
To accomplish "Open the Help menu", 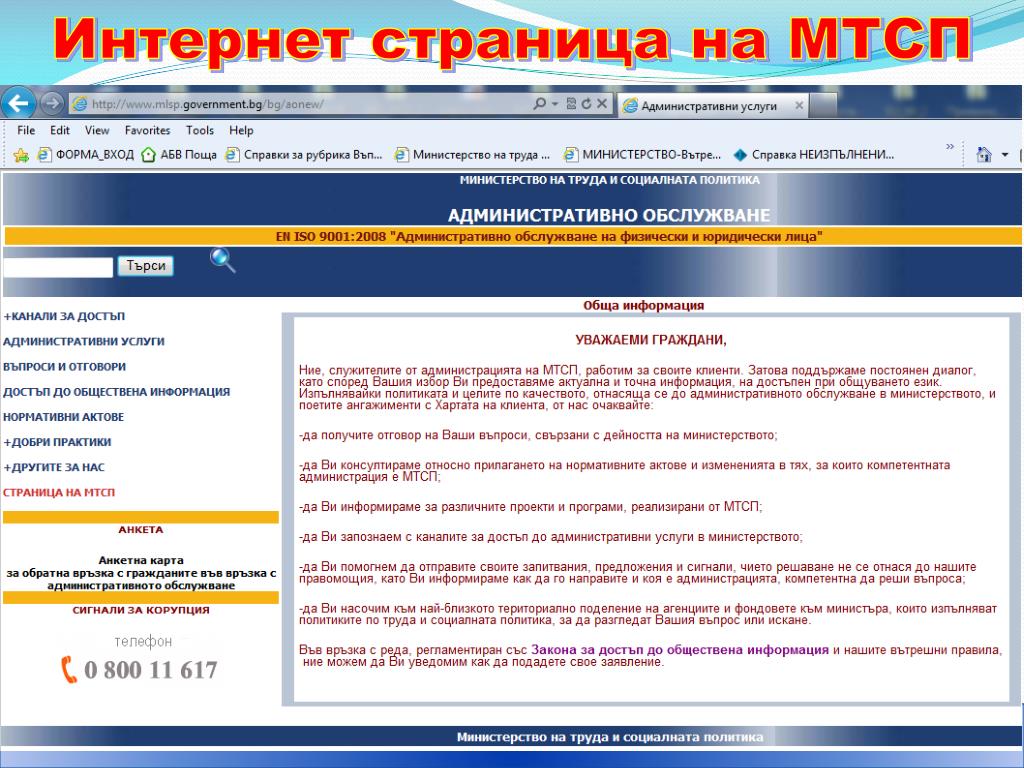I will pos(241,130).
